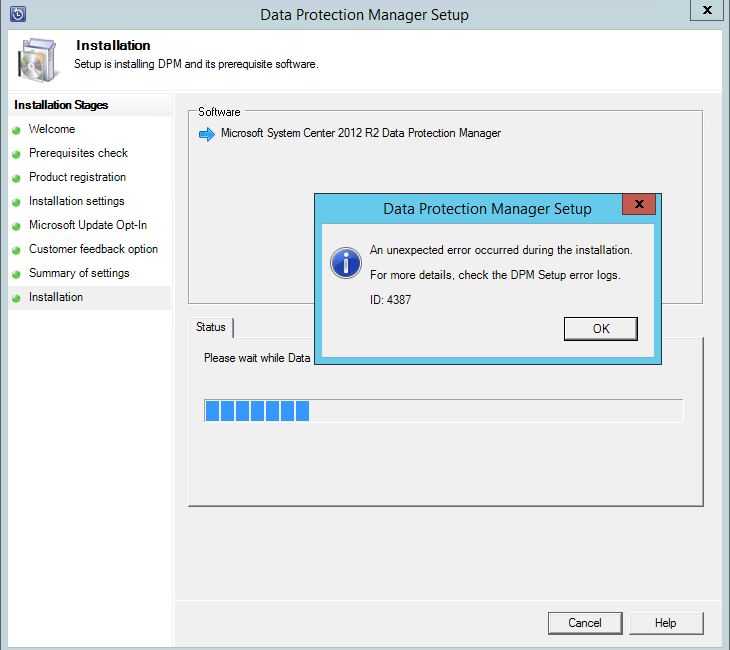730x650 pixels.
Task: Click the installation disc box icon
Action: 38,61
